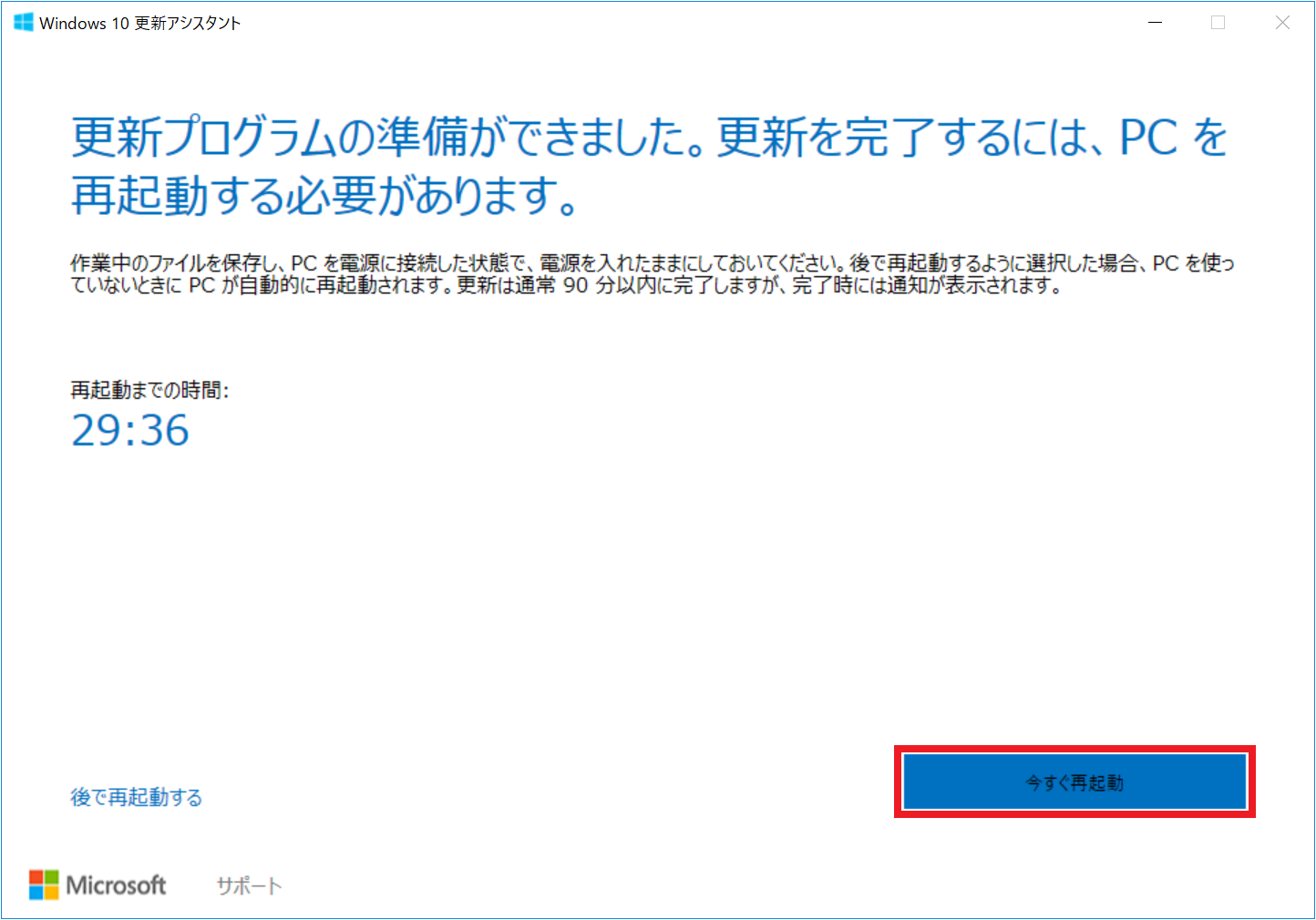Click the grayed-out maximize button

tap(1218, 23)
